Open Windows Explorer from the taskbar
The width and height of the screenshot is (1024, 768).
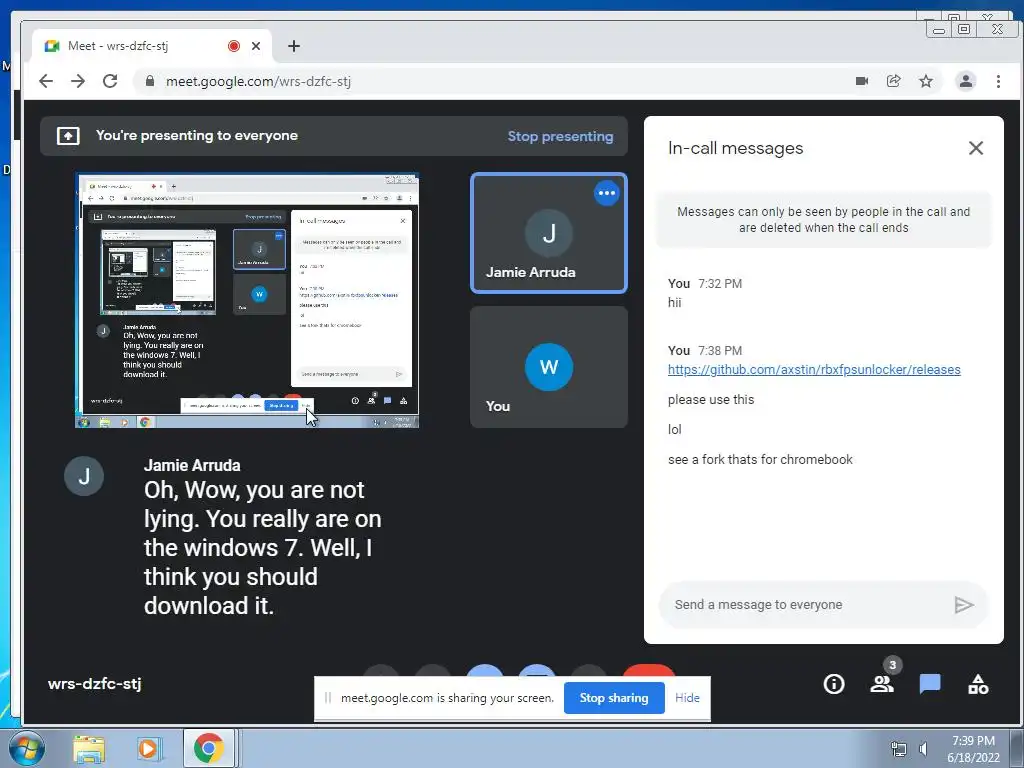tap(89, 748)
